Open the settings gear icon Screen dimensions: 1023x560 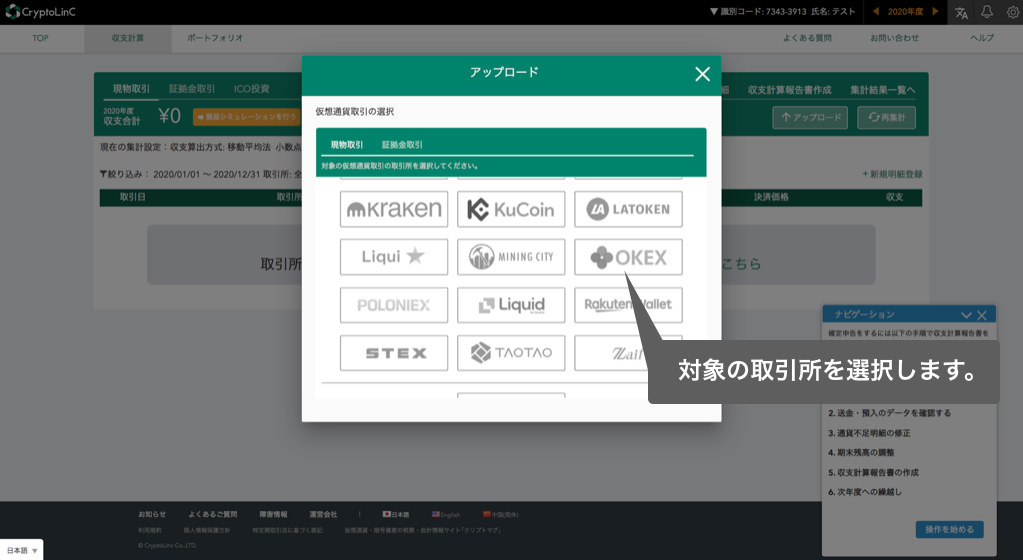point(1013,12)
